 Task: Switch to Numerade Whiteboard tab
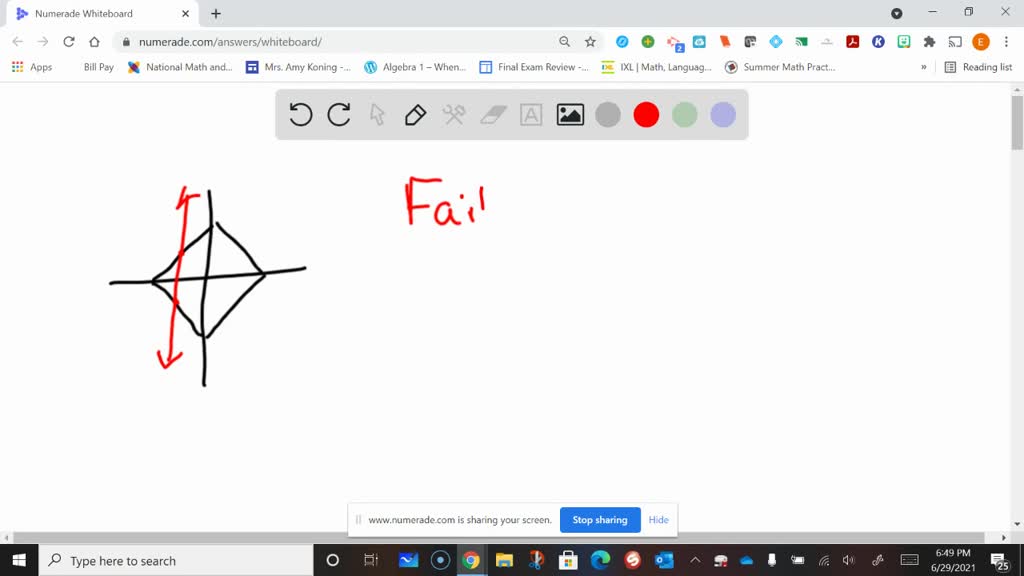point(103,14)
